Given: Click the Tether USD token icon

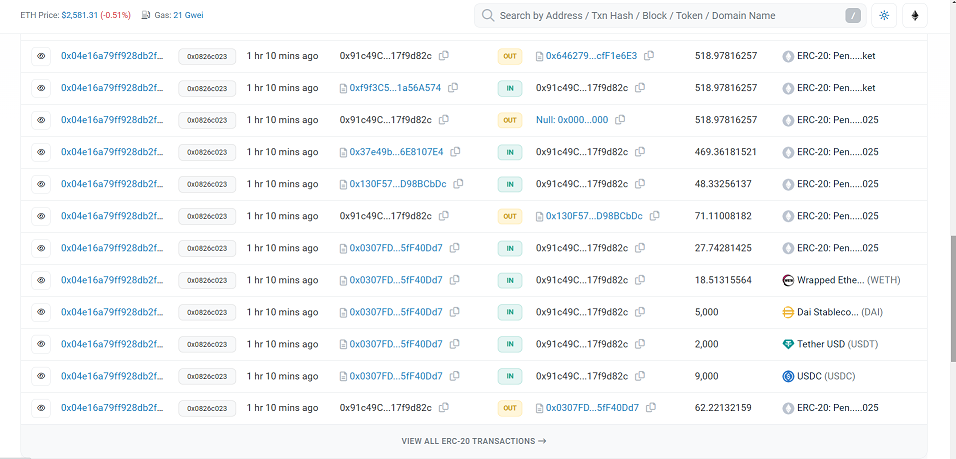Looking at the screenshot, I should (788, 344).
